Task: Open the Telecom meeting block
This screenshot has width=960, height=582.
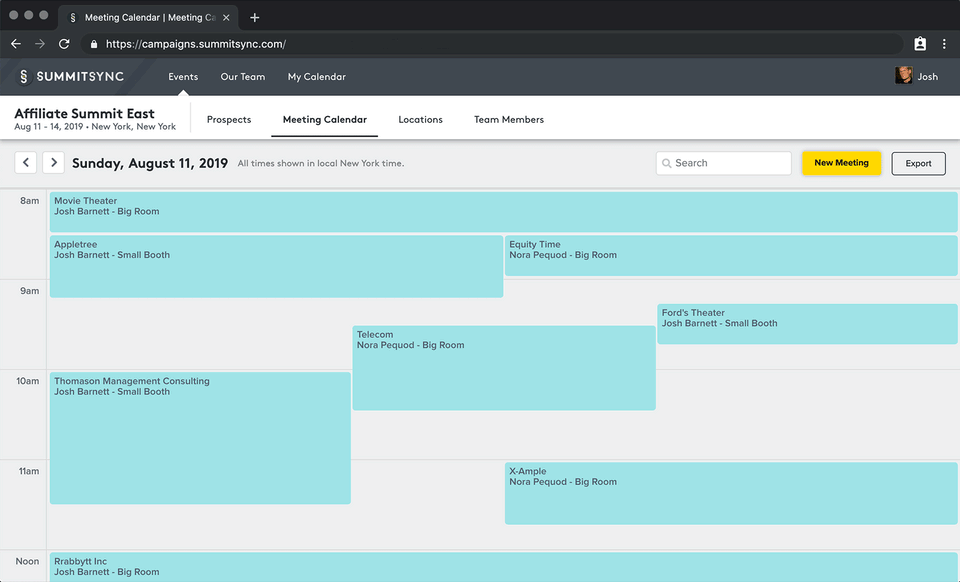Action: point(504,368)
